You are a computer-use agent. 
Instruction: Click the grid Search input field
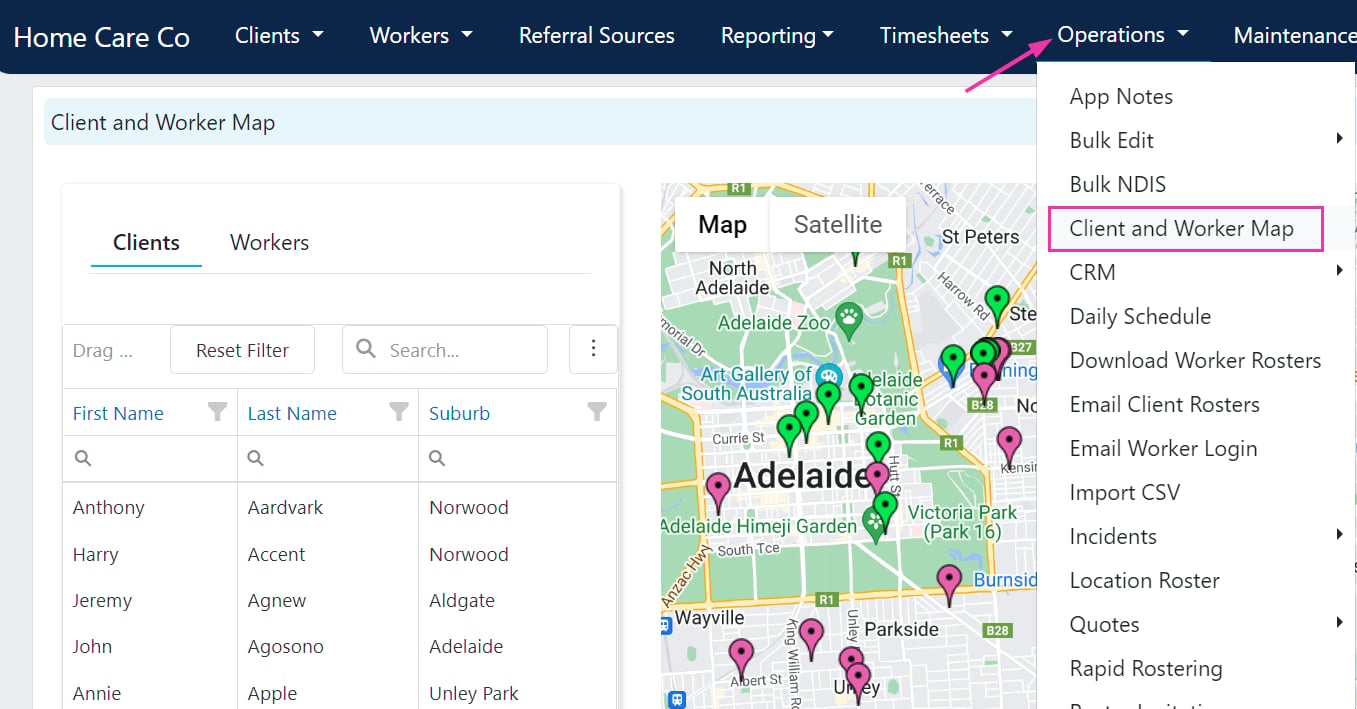click(x=445, y=350)
